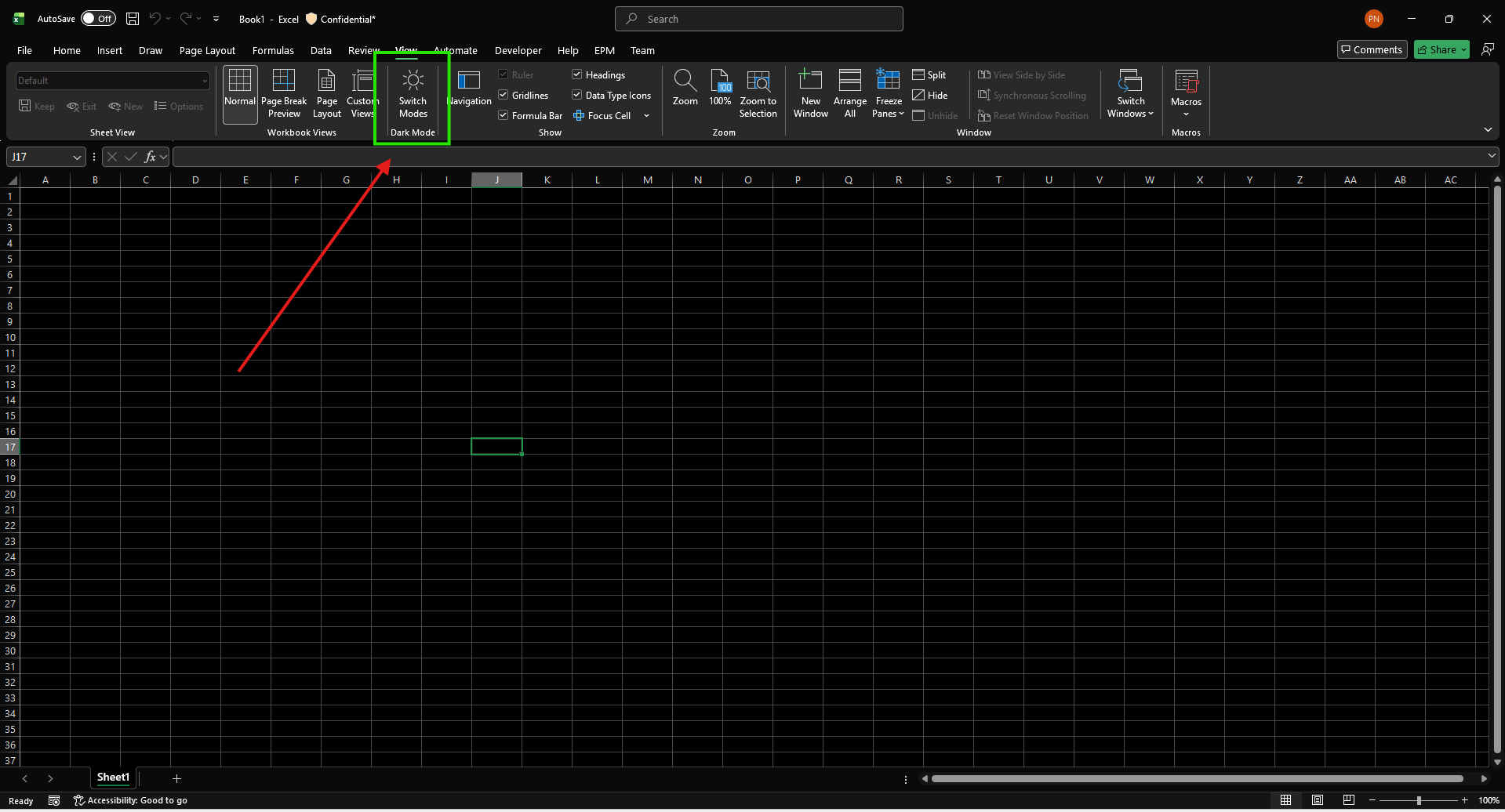
Task: Open the Sheet View Default dropdown
Action: tap(113, 81)
